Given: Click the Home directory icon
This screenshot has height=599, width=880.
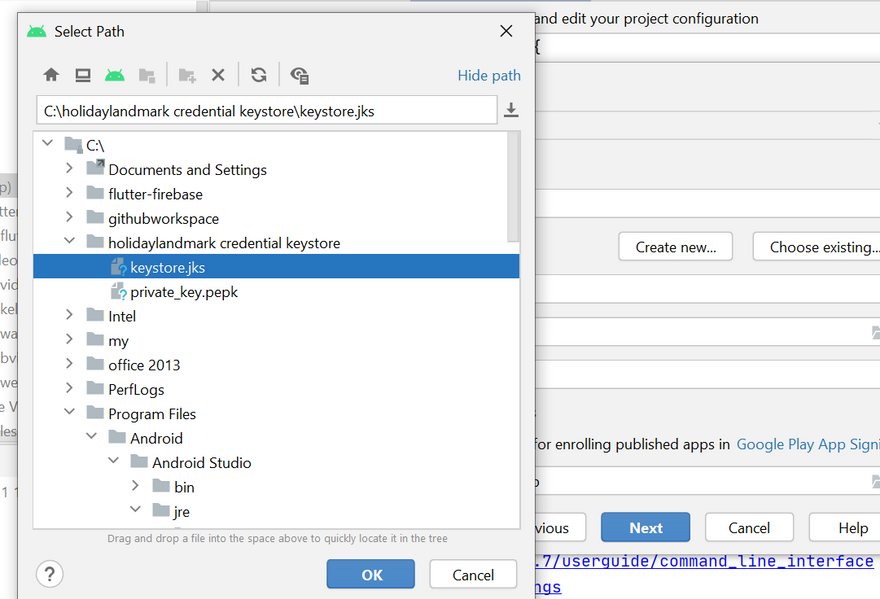Looking at the screenshot, I should [51, 75].
